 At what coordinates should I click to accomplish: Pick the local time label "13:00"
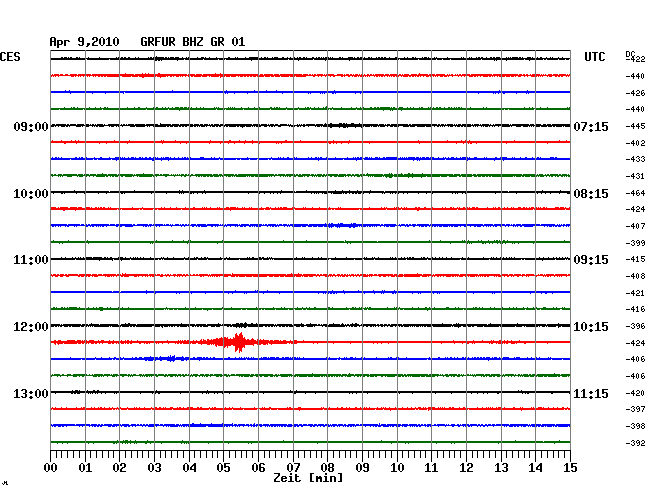[x=31, y=393]
